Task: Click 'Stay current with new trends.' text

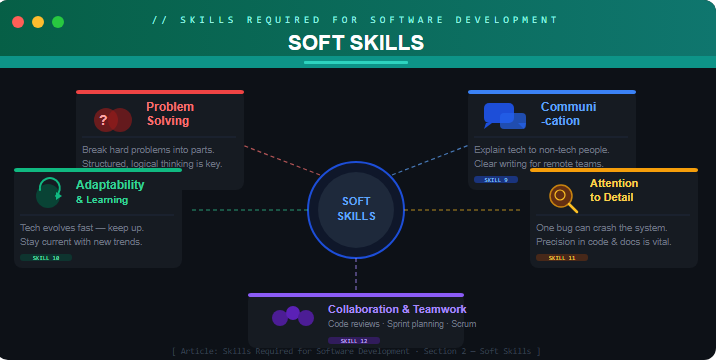Action: click(81, 242)
